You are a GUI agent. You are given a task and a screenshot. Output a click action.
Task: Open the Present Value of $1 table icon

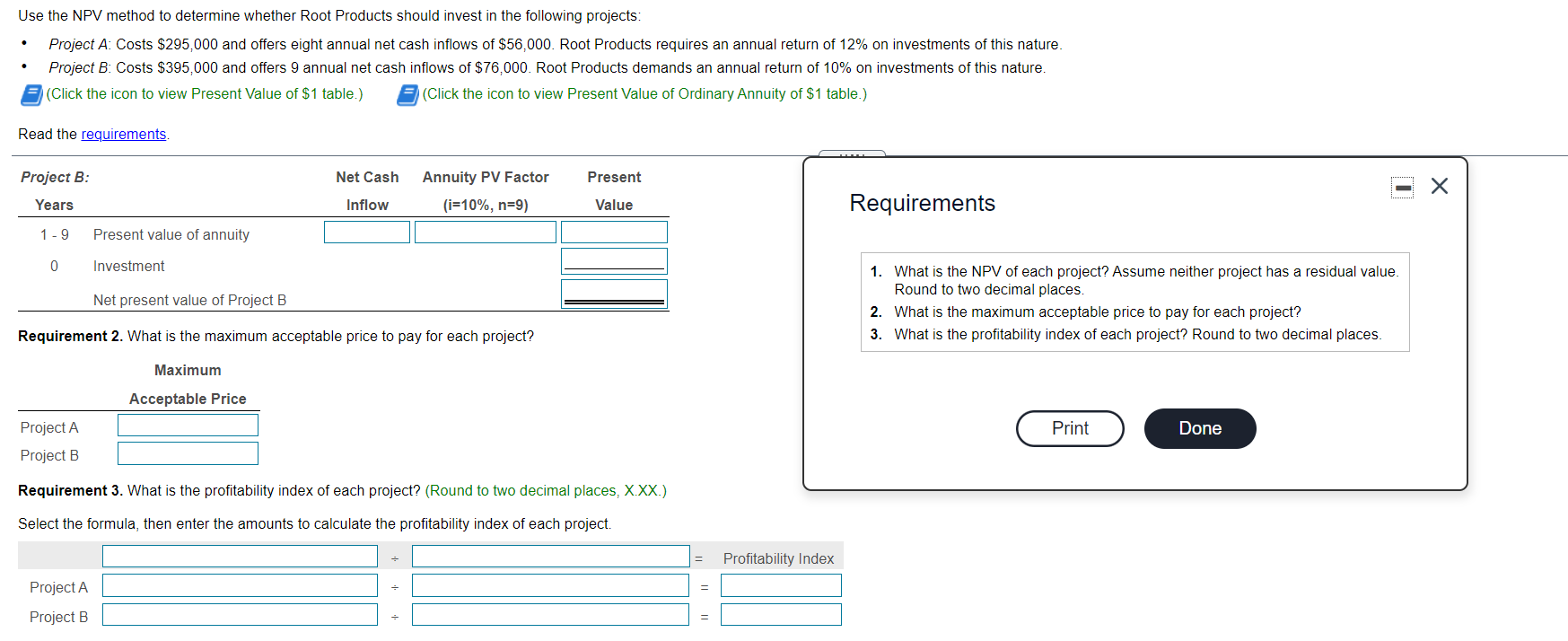31,94
